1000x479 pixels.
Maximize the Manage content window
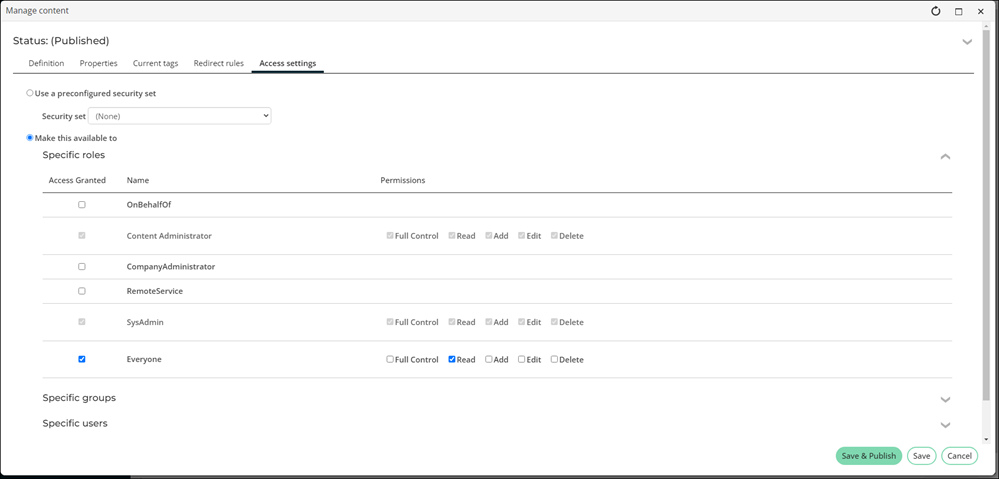[958, 11]
